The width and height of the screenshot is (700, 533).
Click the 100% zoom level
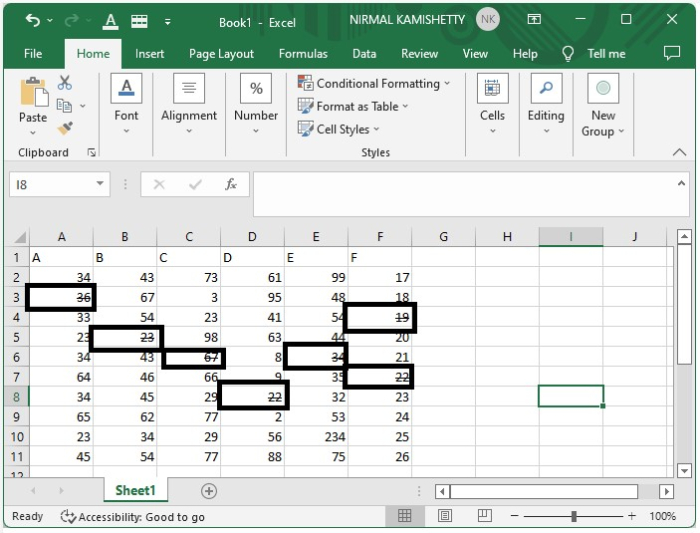coord(662,516)
